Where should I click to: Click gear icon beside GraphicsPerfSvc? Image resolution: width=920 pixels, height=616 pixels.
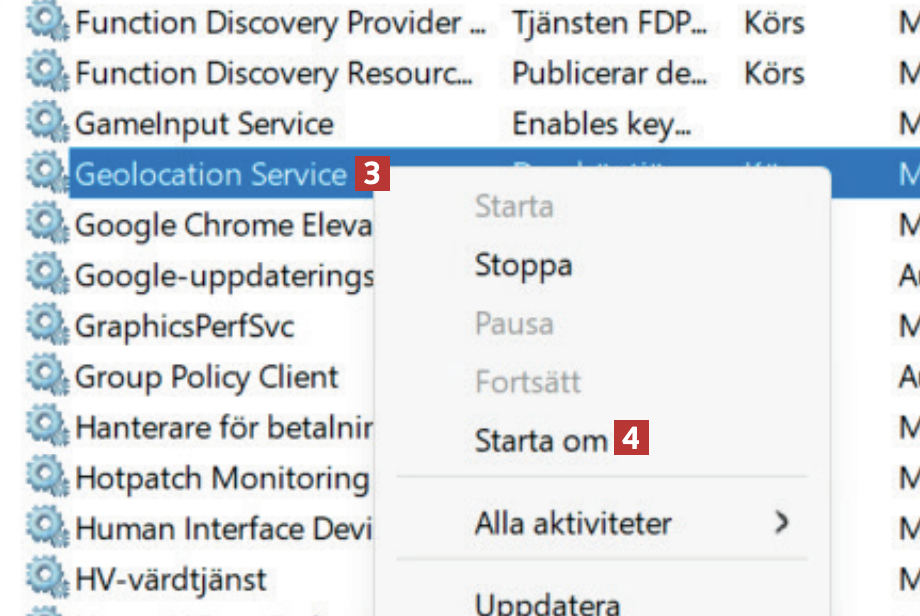[x=44, y=326]
